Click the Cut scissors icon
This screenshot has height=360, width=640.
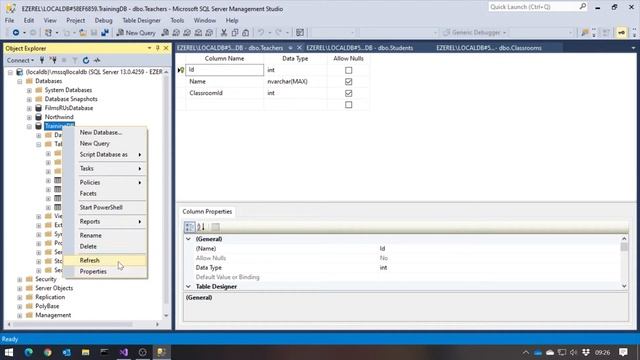(224, 33)
